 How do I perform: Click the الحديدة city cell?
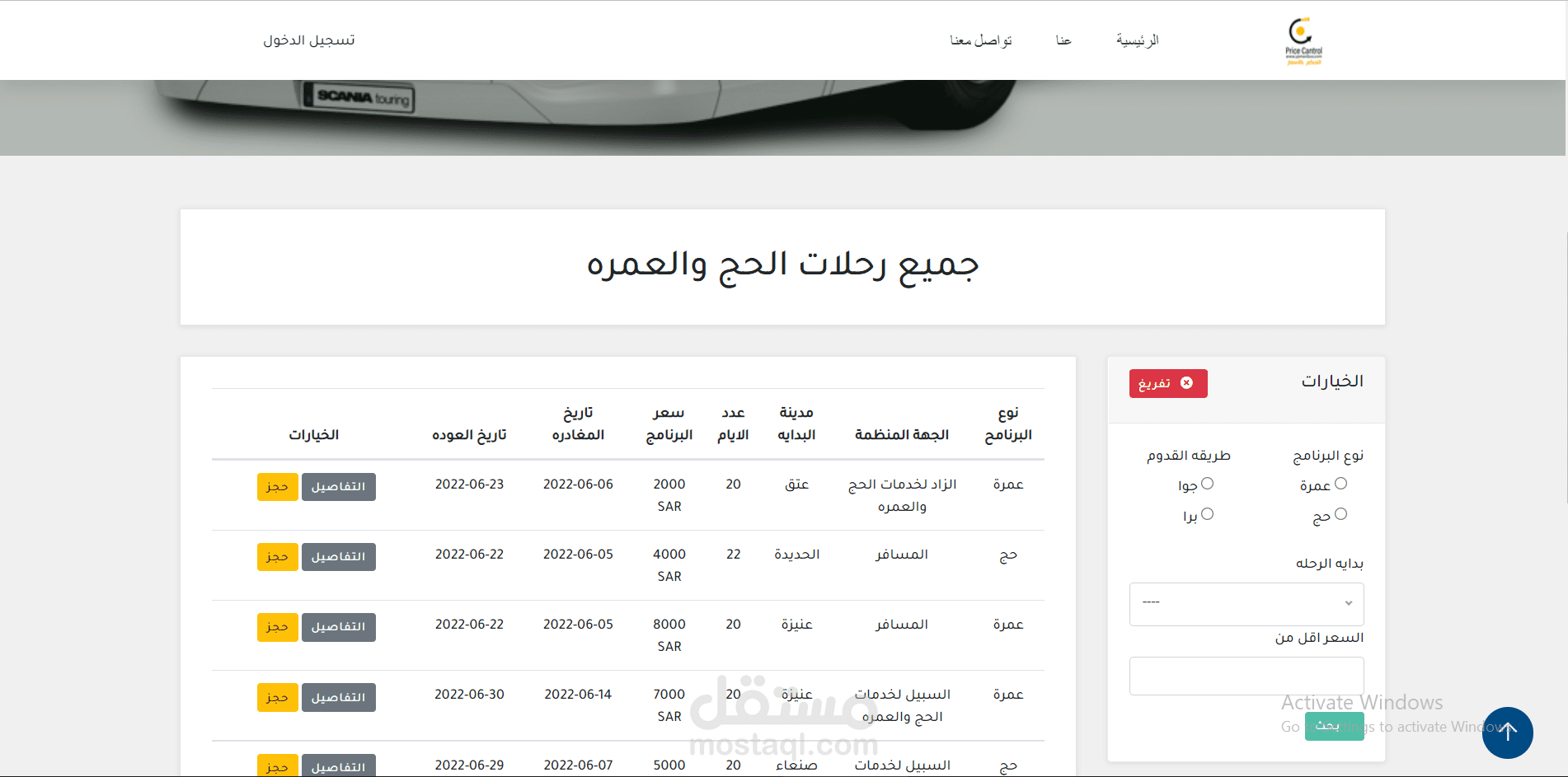pos(796,555)
